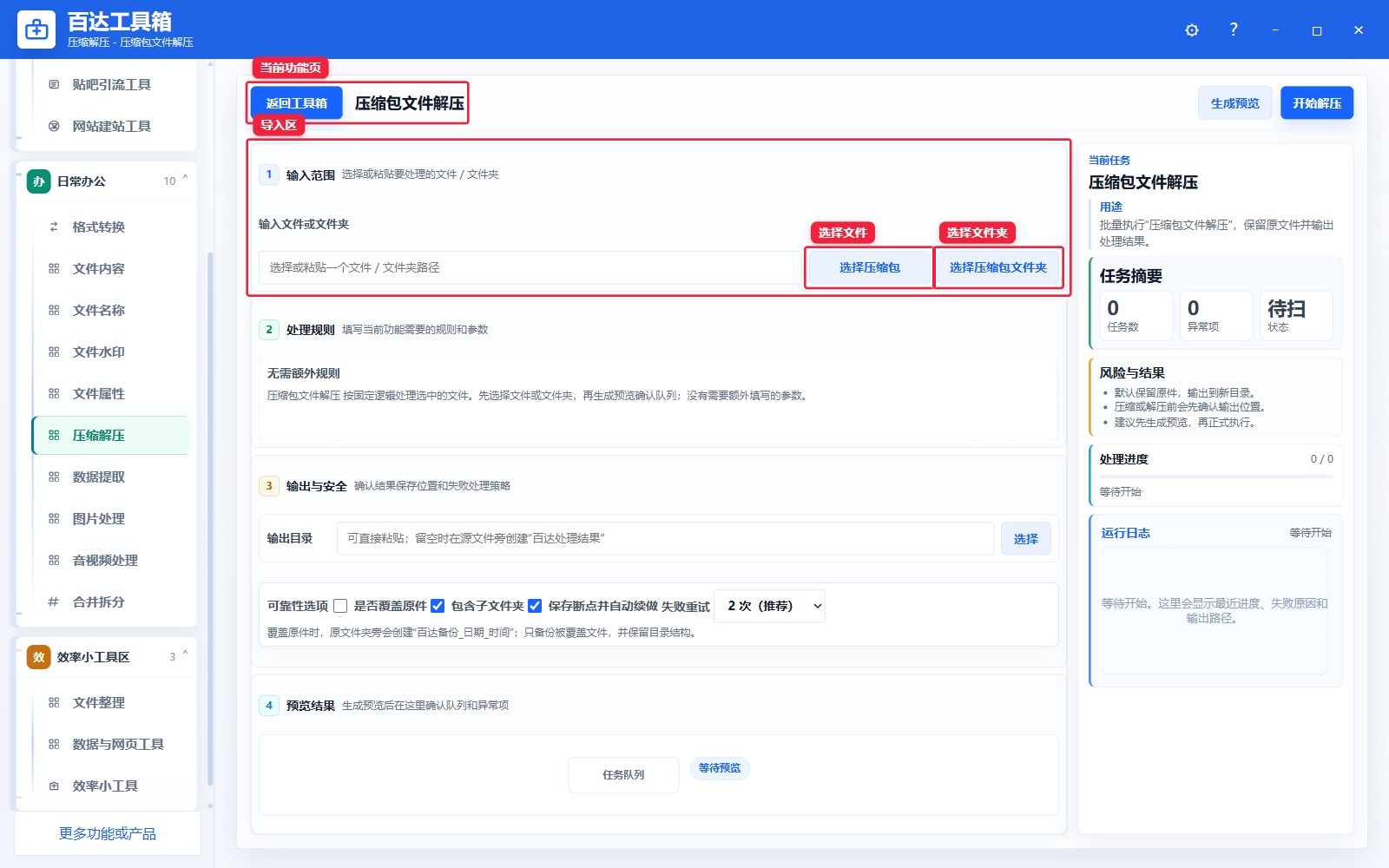Toggle the 是否覆盖原件 checkbox

click(x=340, y=606)
